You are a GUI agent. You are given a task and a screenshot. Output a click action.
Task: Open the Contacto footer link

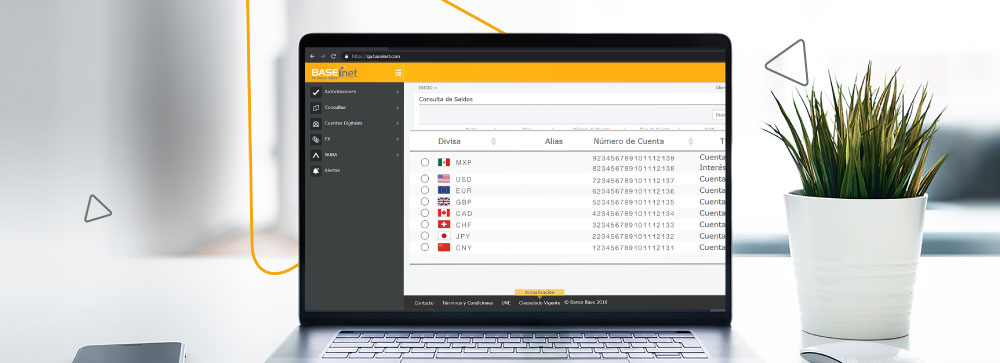coord(424,303)
